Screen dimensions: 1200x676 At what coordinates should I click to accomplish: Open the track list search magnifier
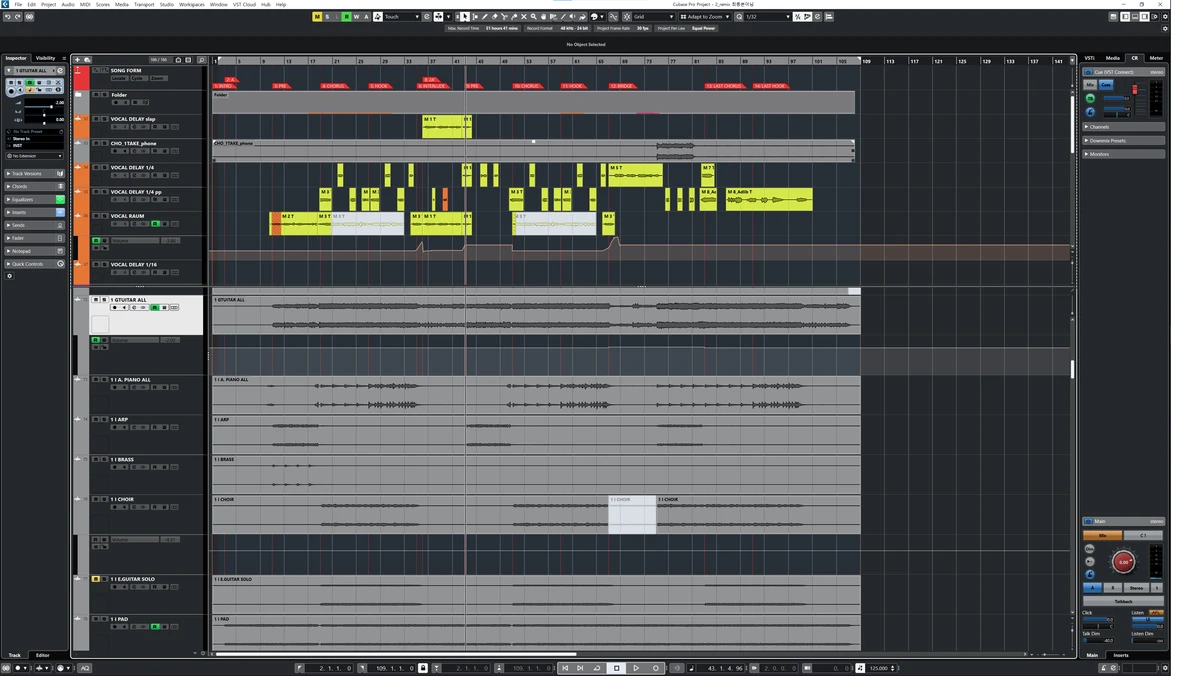click(202, 59)
